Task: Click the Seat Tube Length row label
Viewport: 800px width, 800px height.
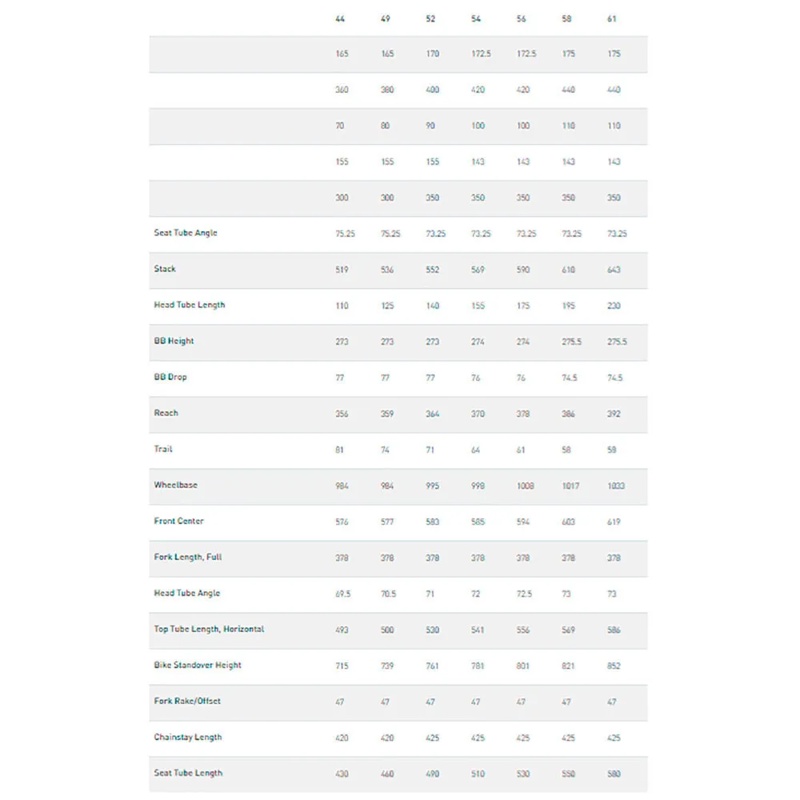Action: (188, 773)
